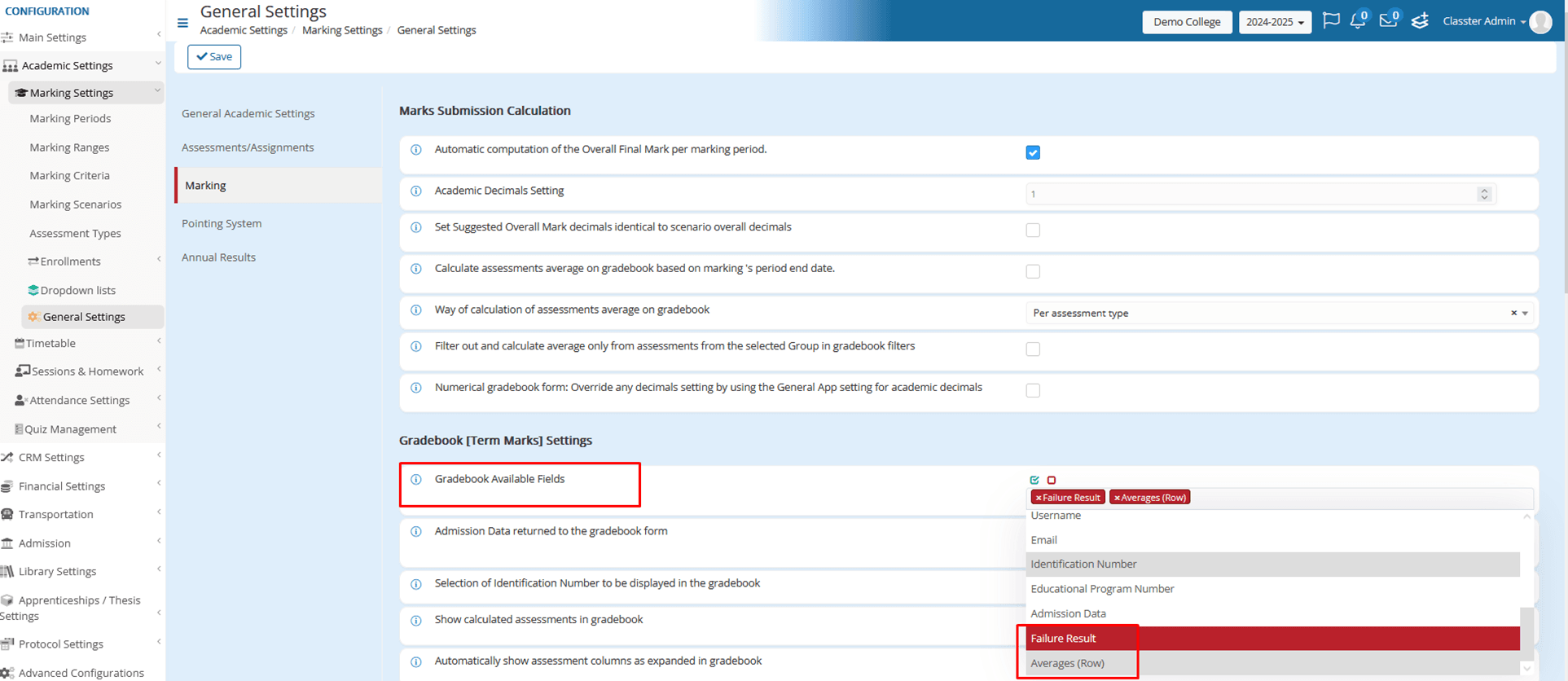Screen dimensions: 1568x681
Task: Adjust the Academic Decimals stepper arrows
Action: (1484, 194)
